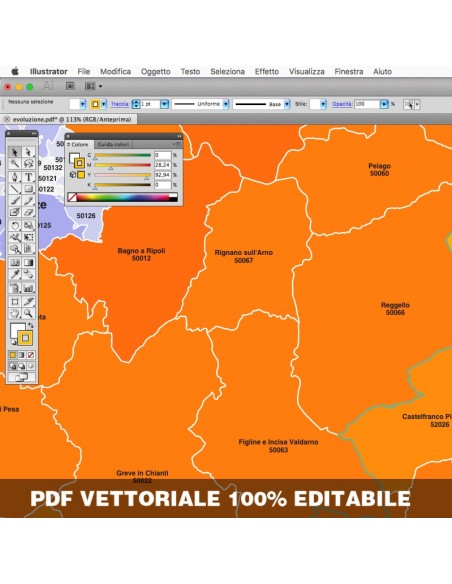The width and height of the screenshot is (452, 584).
Task: Enable Draw Inside mode
Action: click(x=31, y=366)
